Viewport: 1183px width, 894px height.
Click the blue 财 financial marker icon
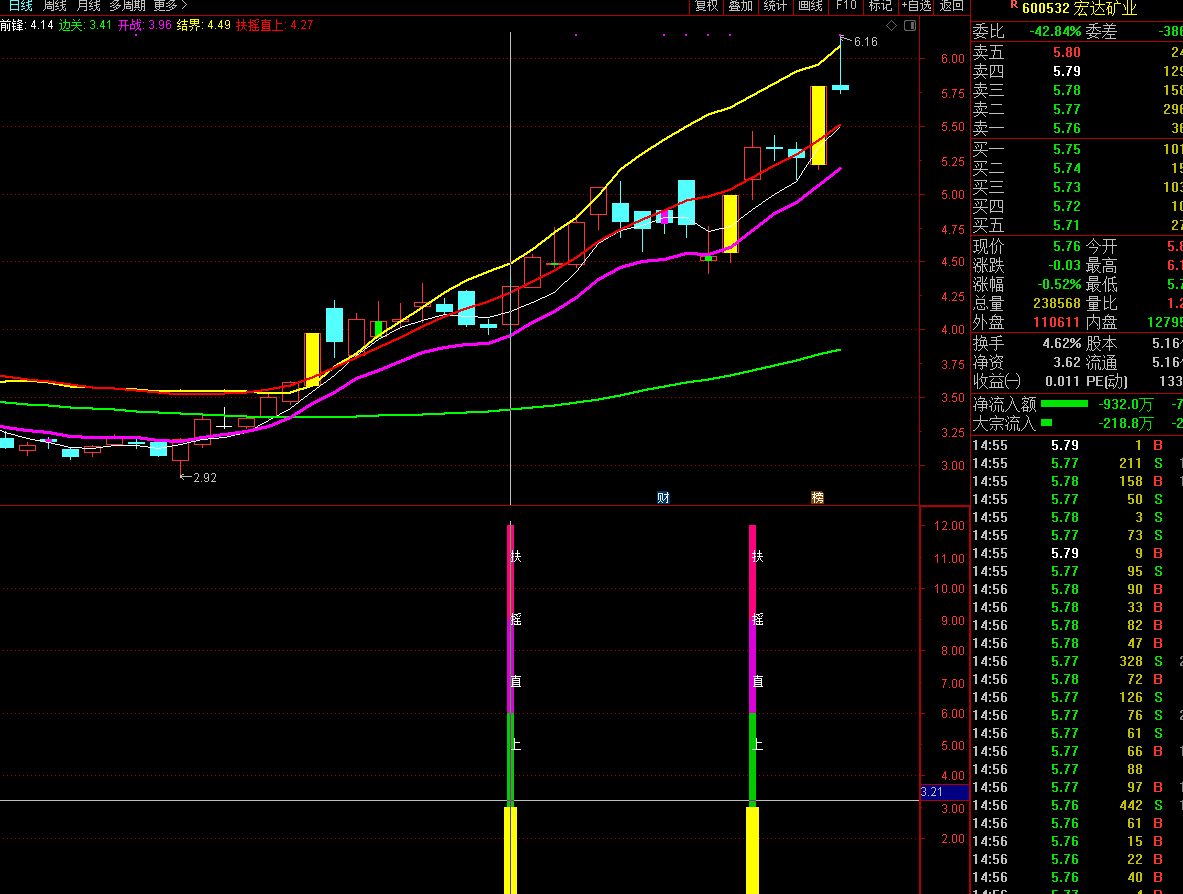point(662,497)
